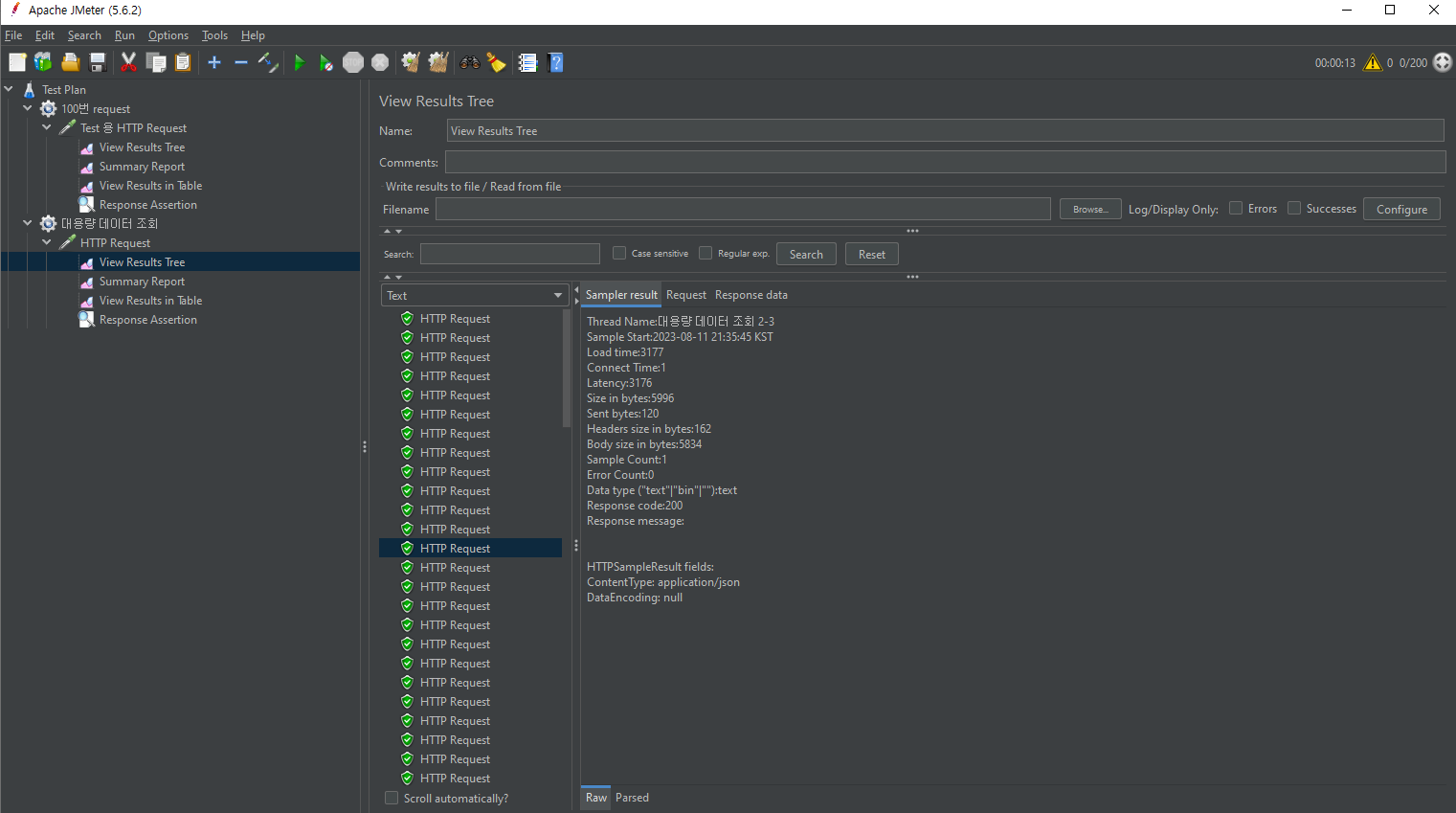The height and width of the screenshot is (813, 1456).
Task: Open the Options menu
Action: pos(168,35)
